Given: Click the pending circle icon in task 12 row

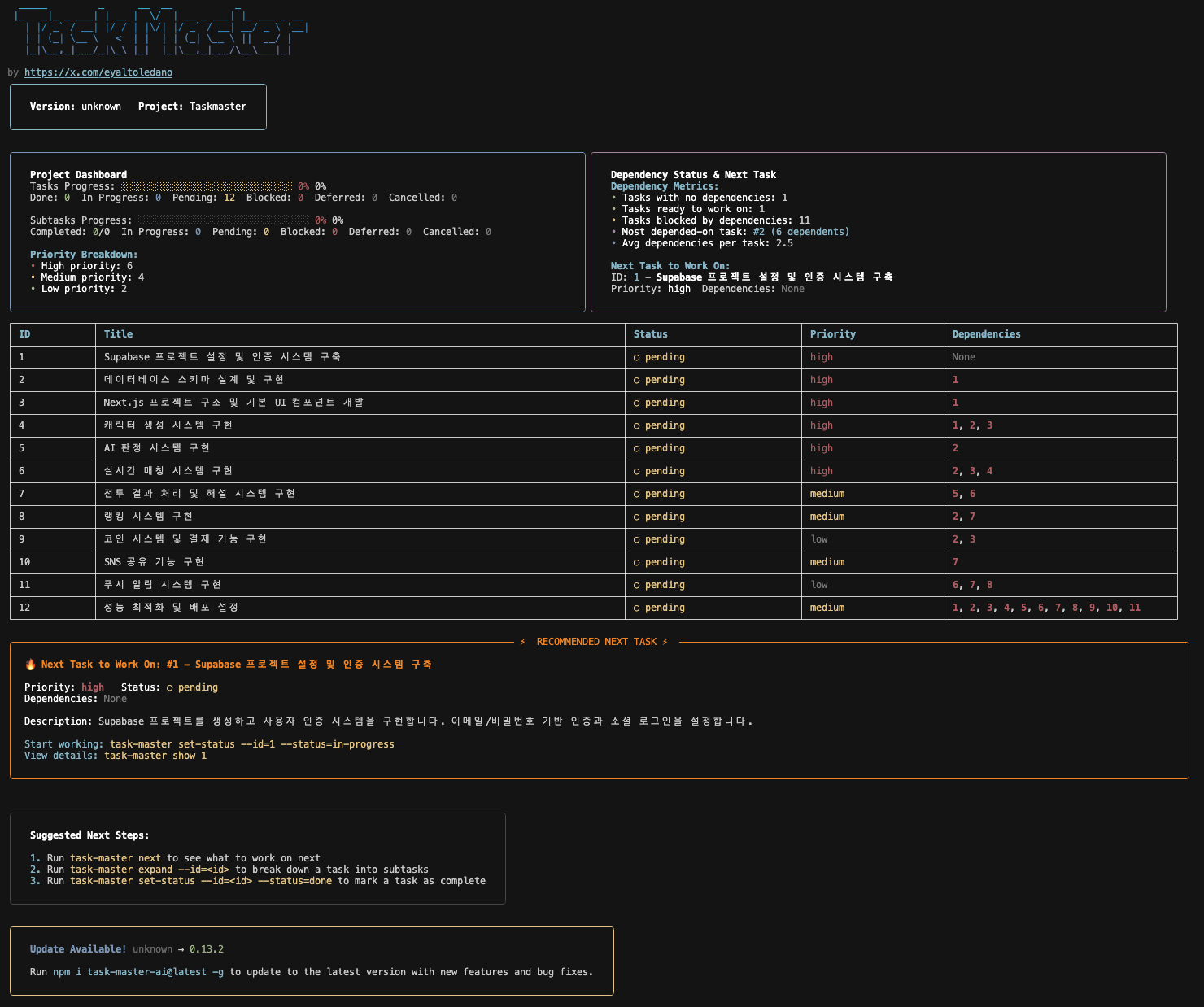Looking at the screenshot, I should (637, 608).
